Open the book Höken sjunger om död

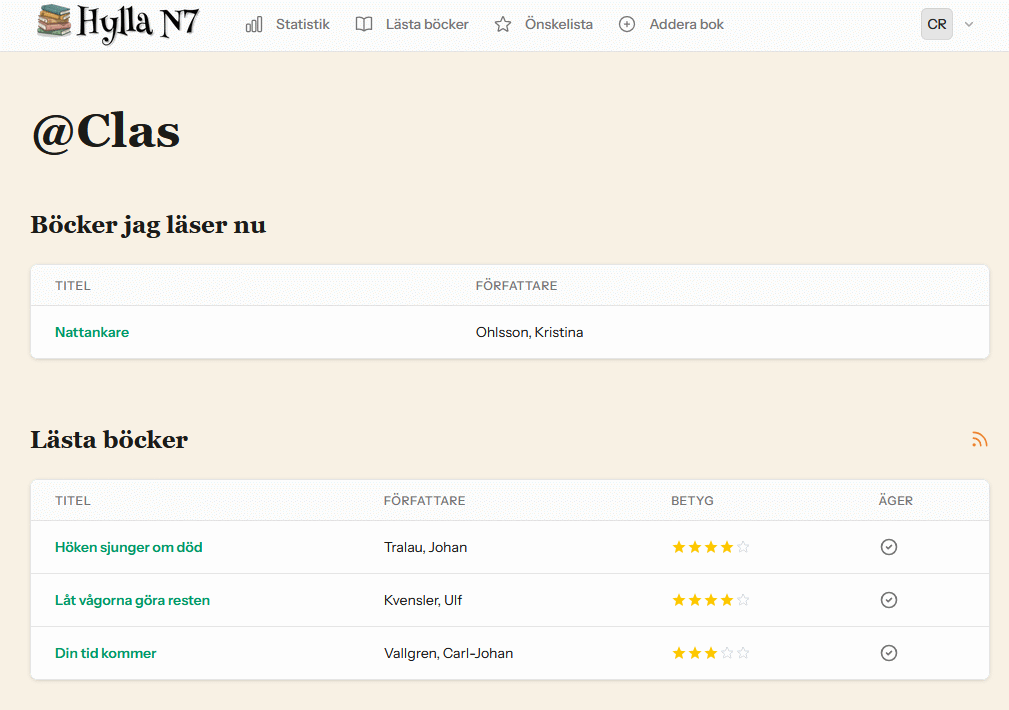pos(129,547)
